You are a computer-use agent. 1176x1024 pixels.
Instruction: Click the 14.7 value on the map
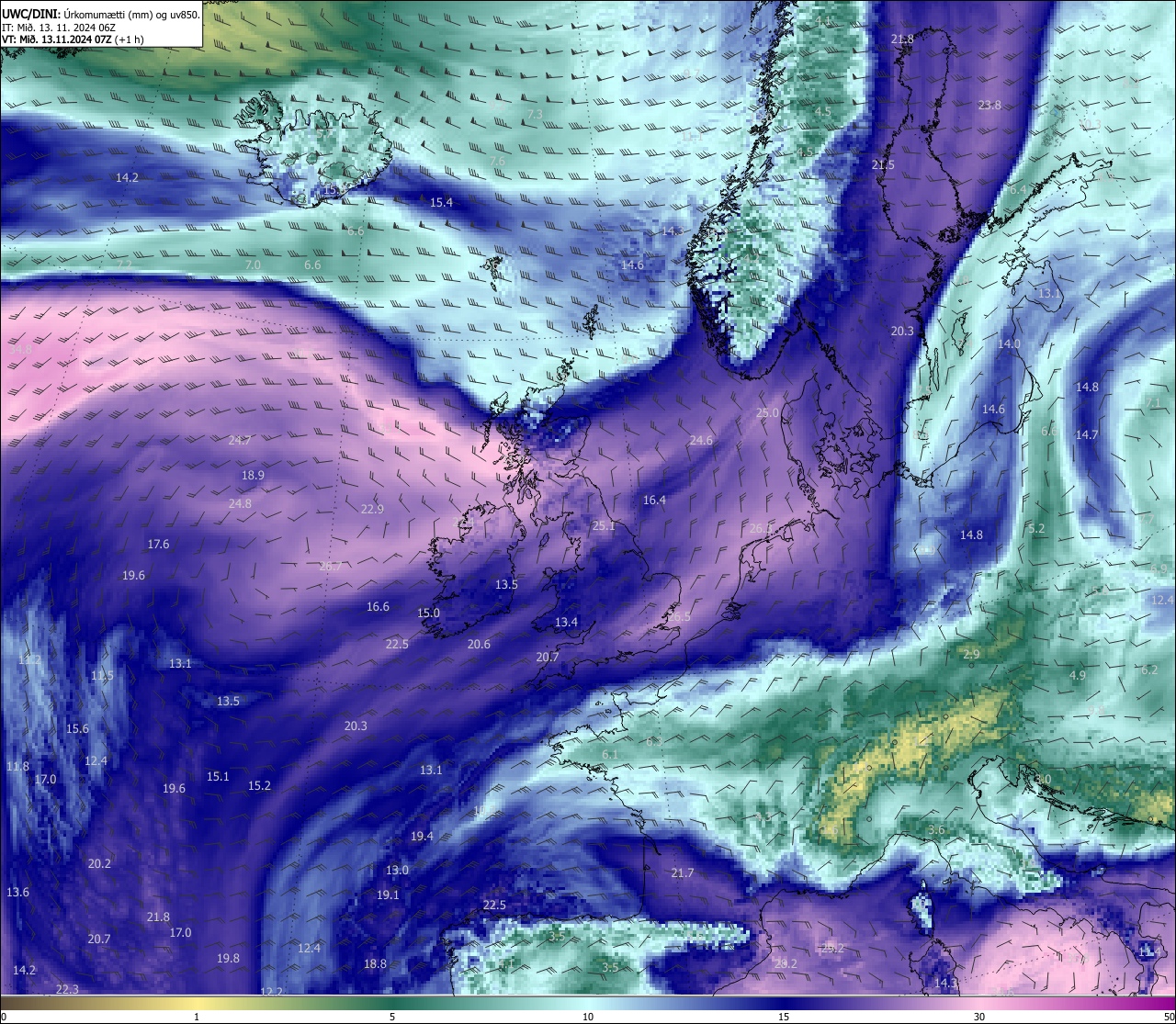(1087, 435)
